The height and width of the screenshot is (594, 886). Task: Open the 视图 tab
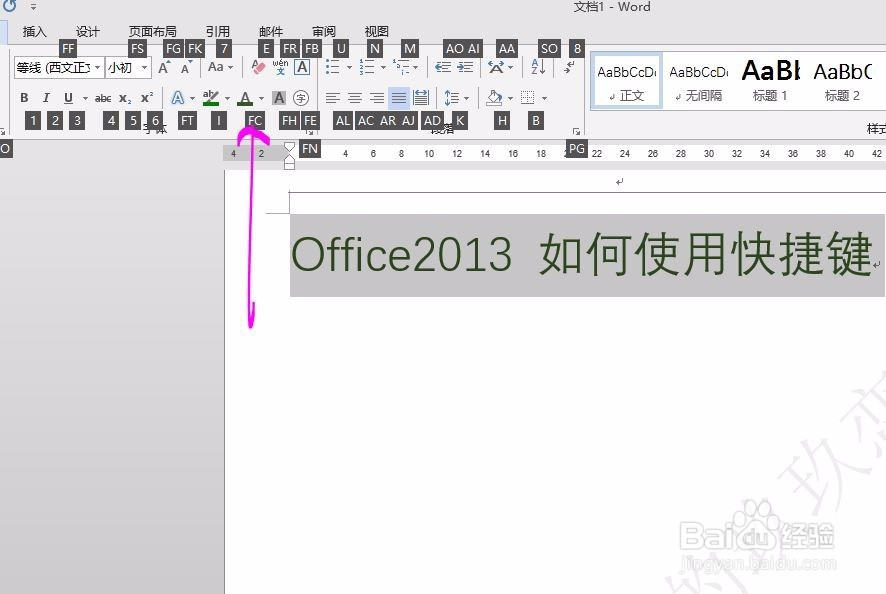click(376, 32)
